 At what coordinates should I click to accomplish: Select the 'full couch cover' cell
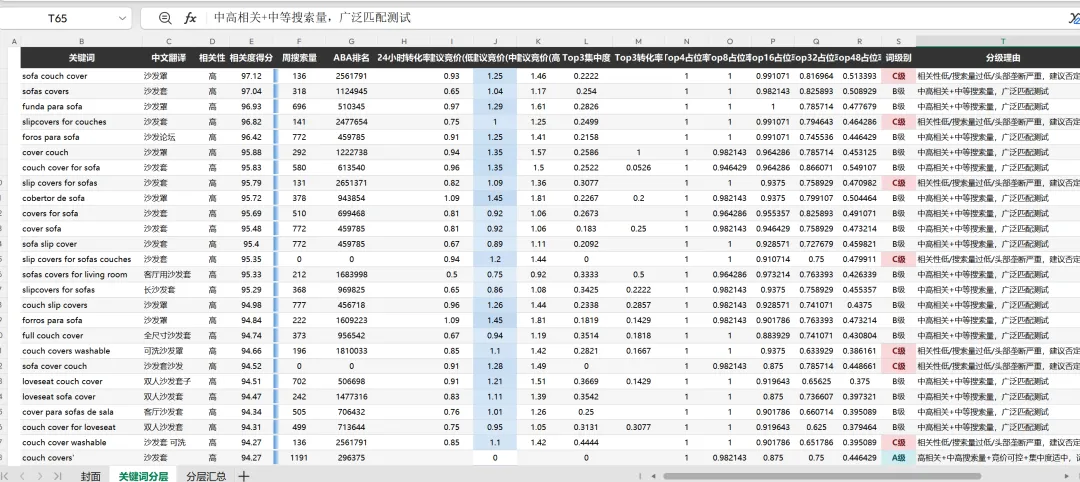point(81,335)
